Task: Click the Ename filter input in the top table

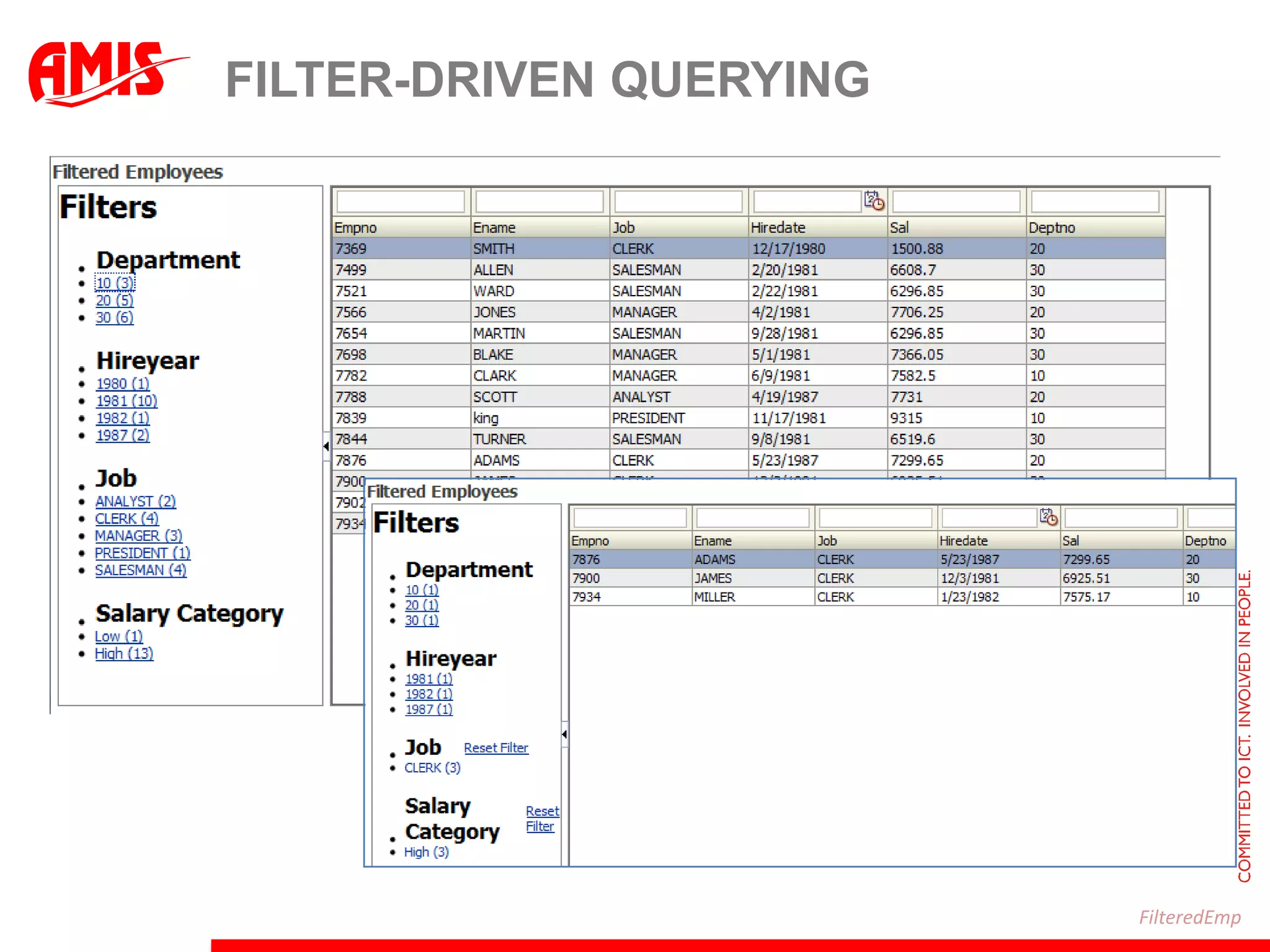Action: pyautogui.click(x=539, y=201)
